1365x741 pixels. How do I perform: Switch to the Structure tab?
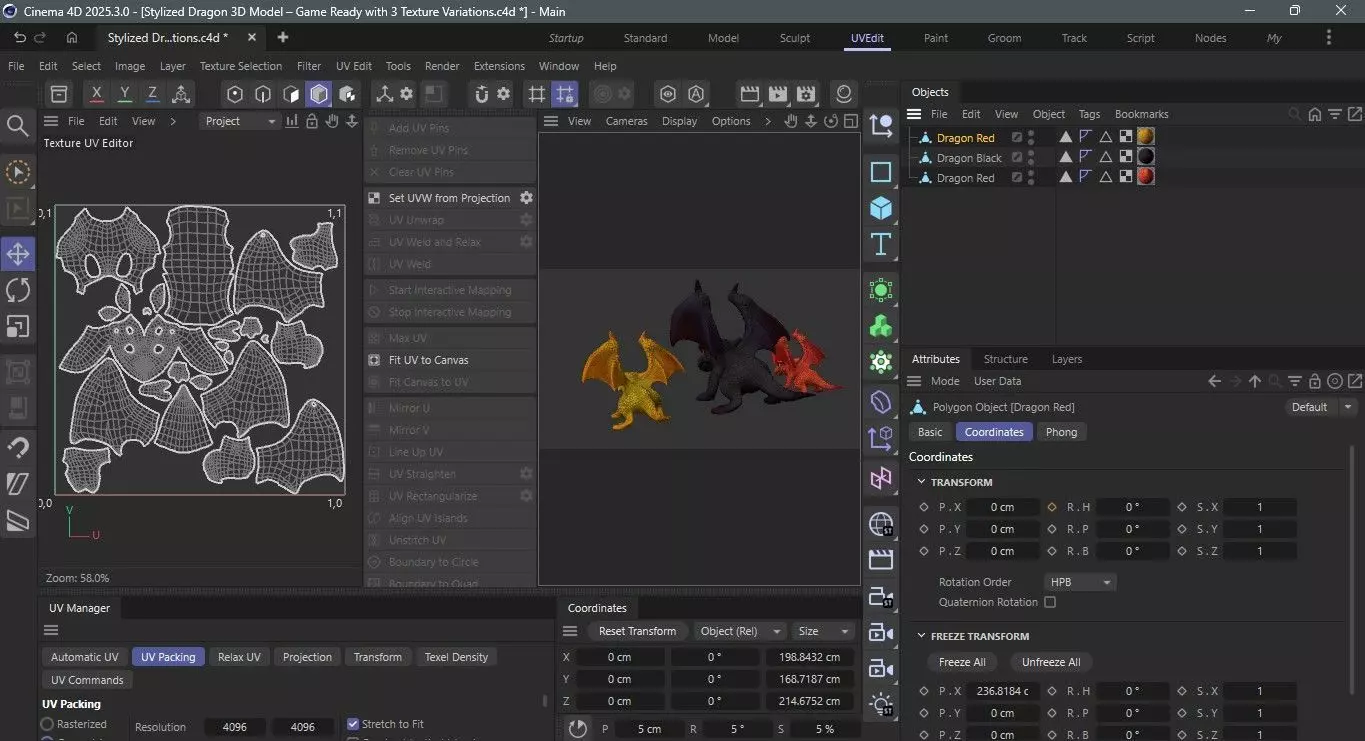(x=1005, y=359)
